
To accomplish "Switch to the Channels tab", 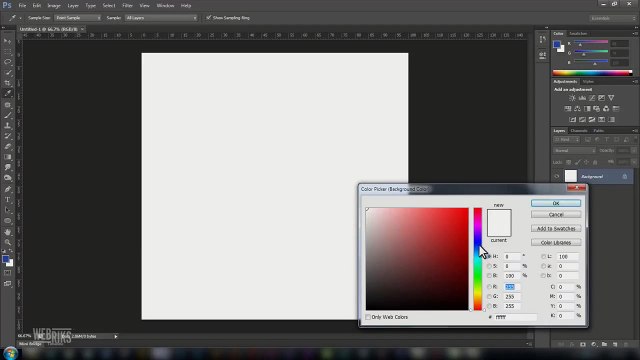I will click(579, 131).
